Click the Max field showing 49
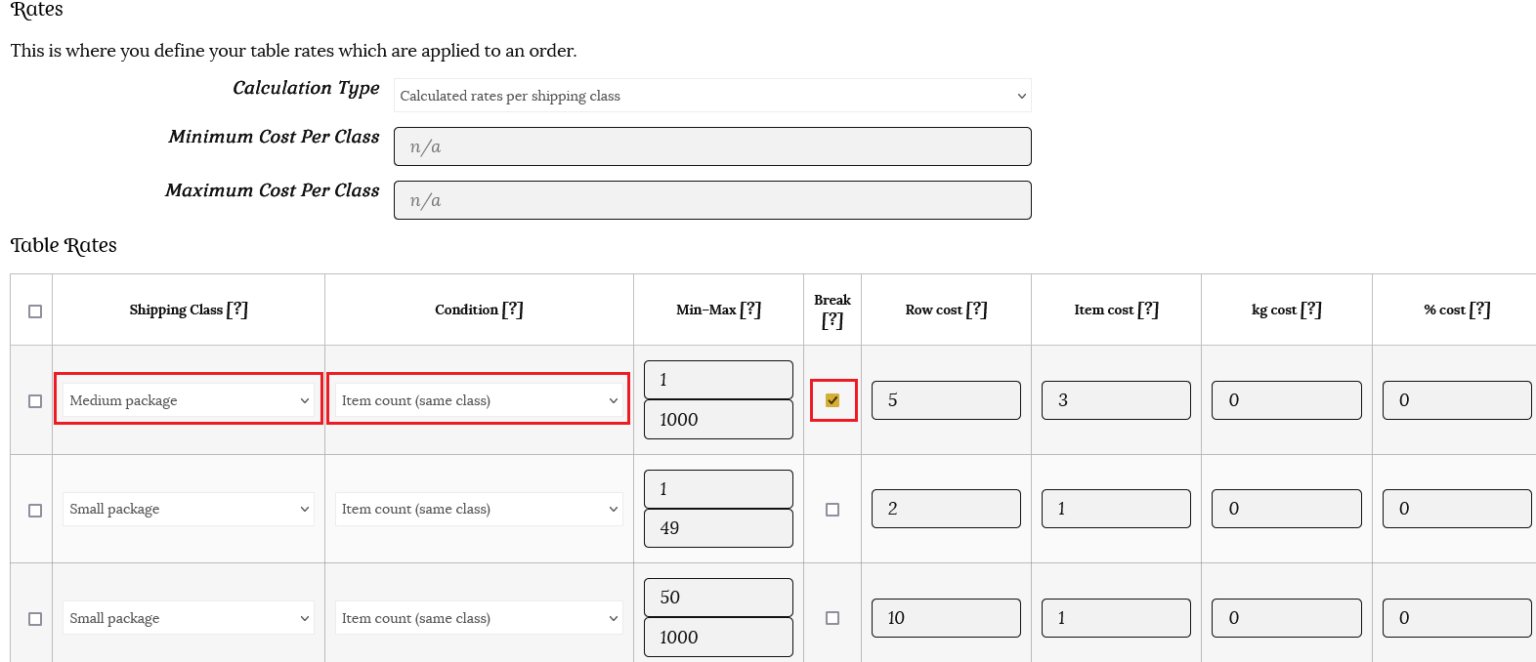Viewport: 1536px width, 662px height. click(x=718, y=528)
